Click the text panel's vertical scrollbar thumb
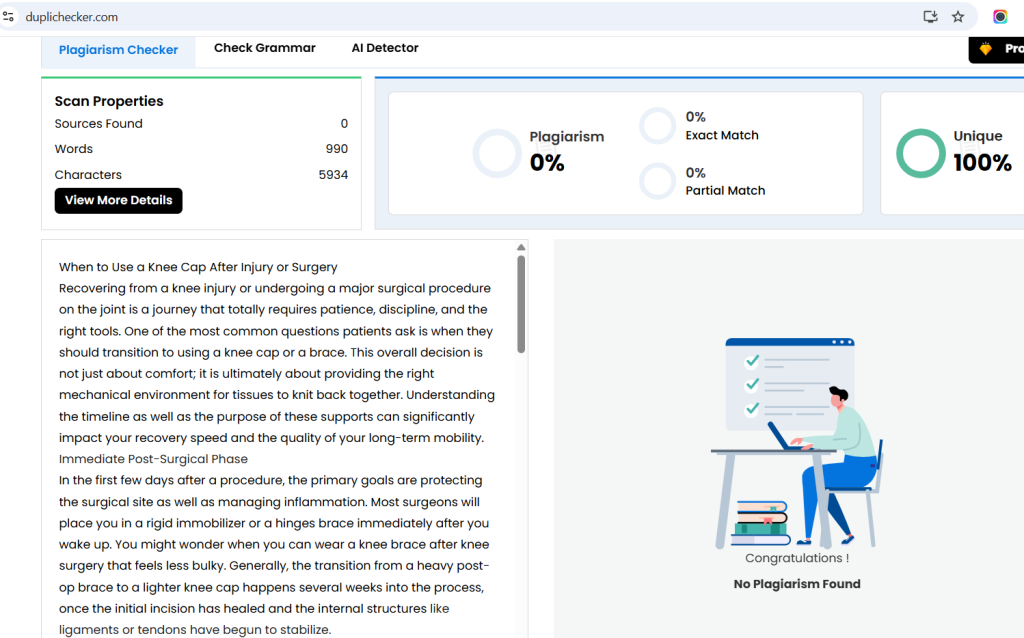 pos(521,303)
